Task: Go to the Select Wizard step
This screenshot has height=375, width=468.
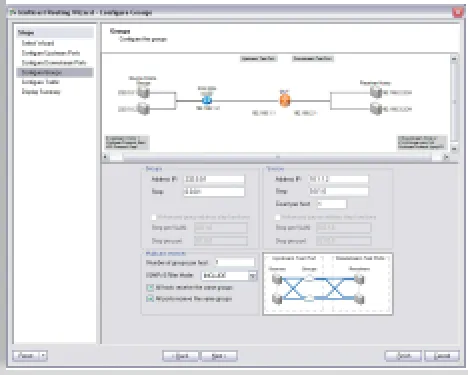Action: pos(38,43)
